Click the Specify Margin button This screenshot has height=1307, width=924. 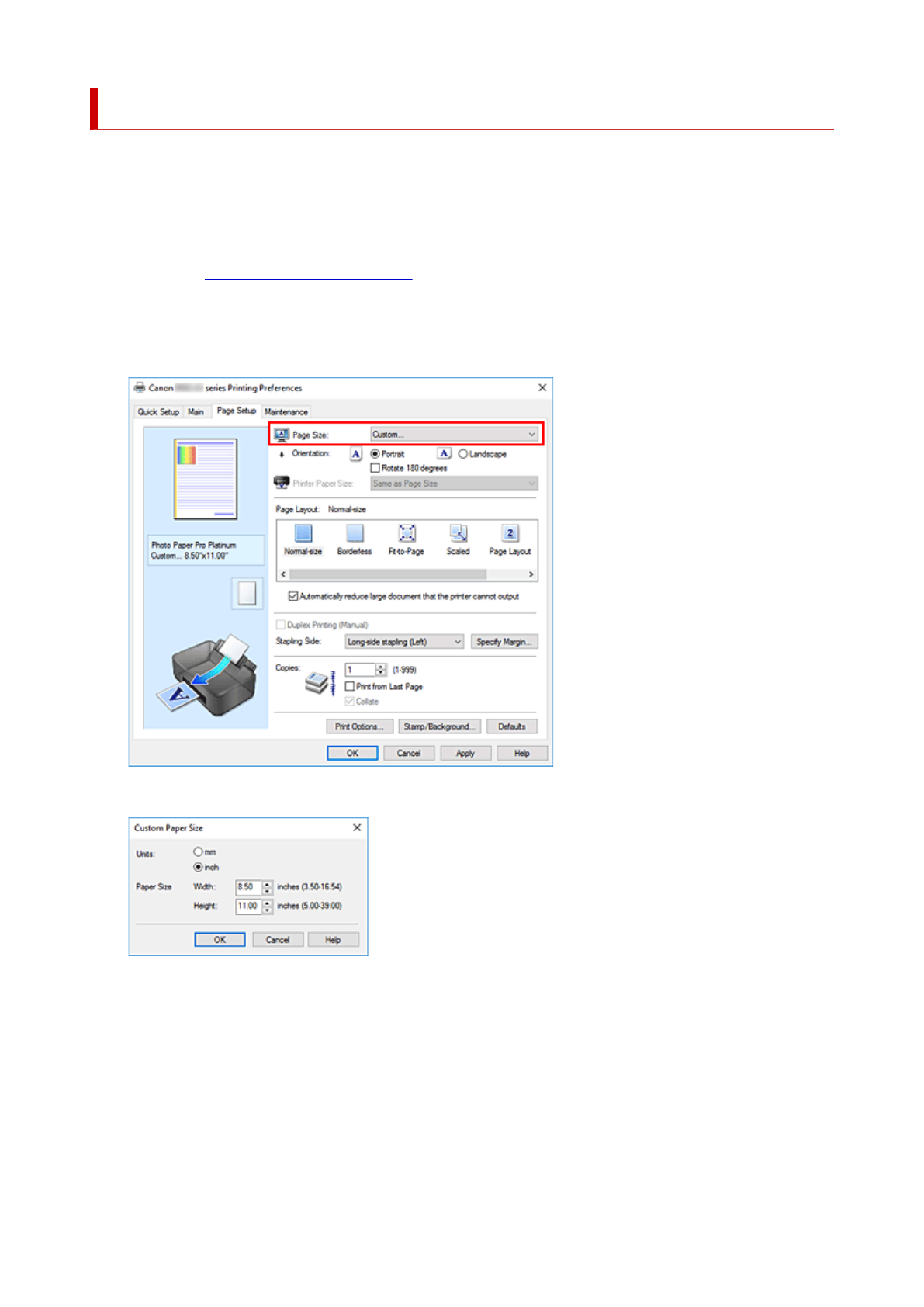click(504, 642)
